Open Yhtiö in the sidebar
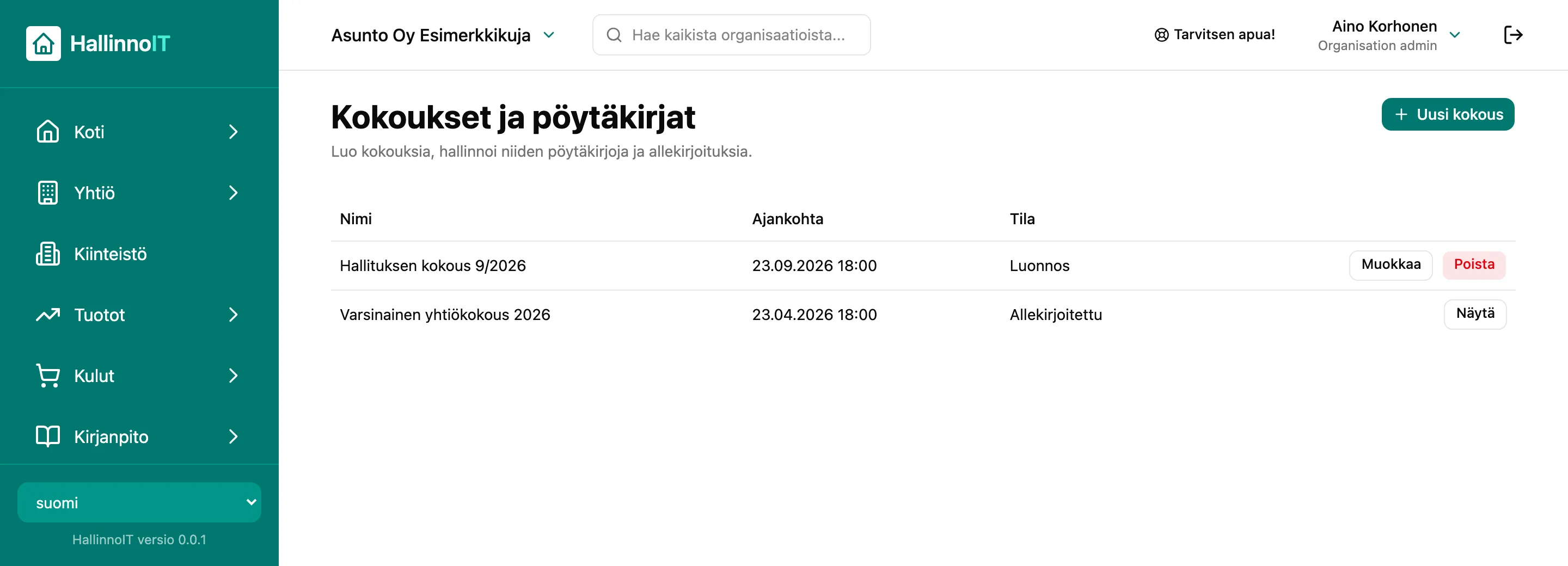The image size is (1568, 566). pyautogui.click(x=139, y=192)
